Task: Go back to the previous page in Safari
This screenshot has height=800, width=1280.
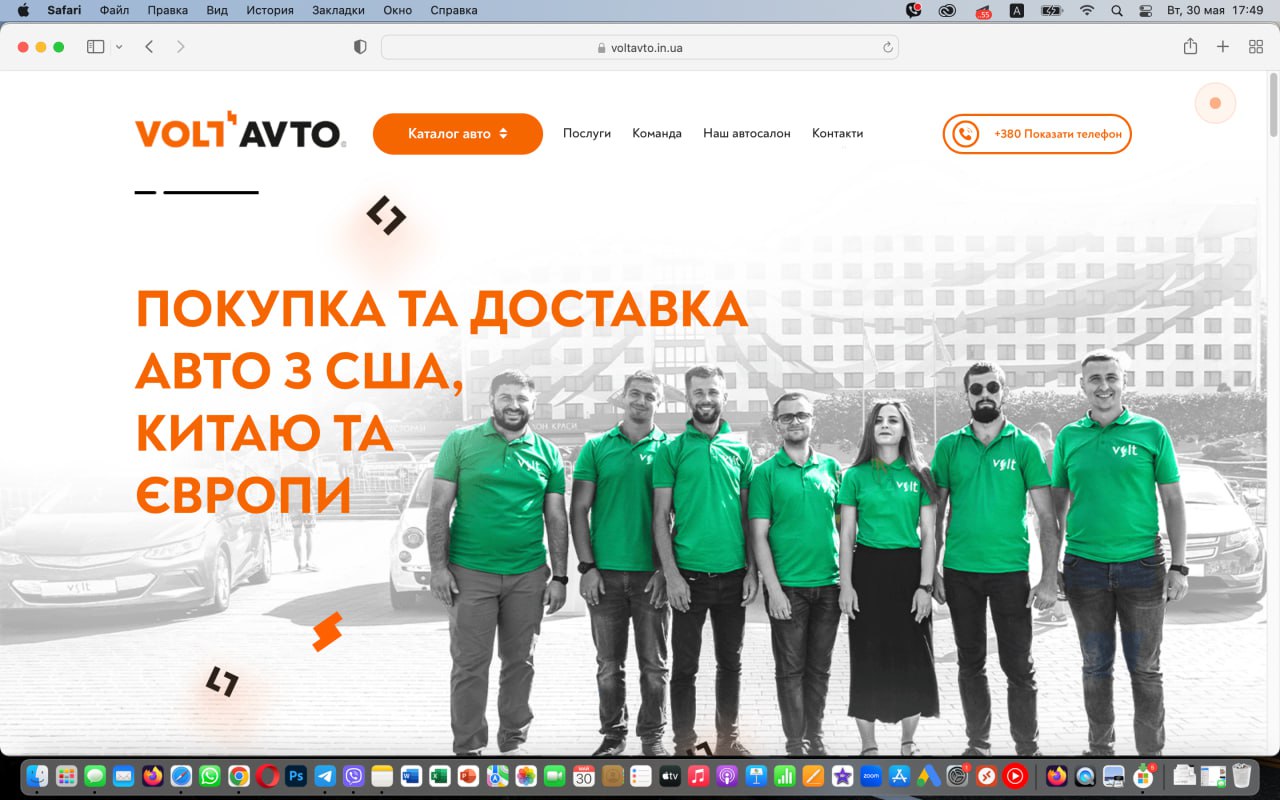Action: (x=149, y=47)
